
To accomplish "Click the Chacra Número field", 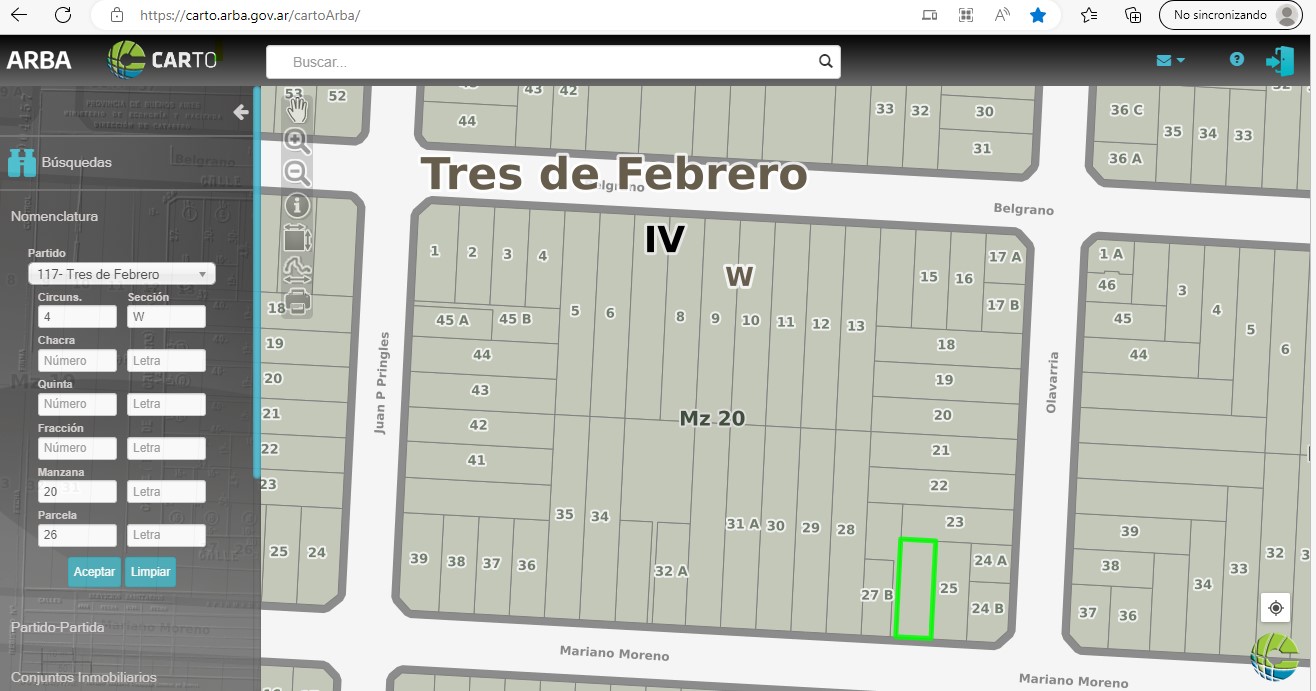I will click(77, 361).
